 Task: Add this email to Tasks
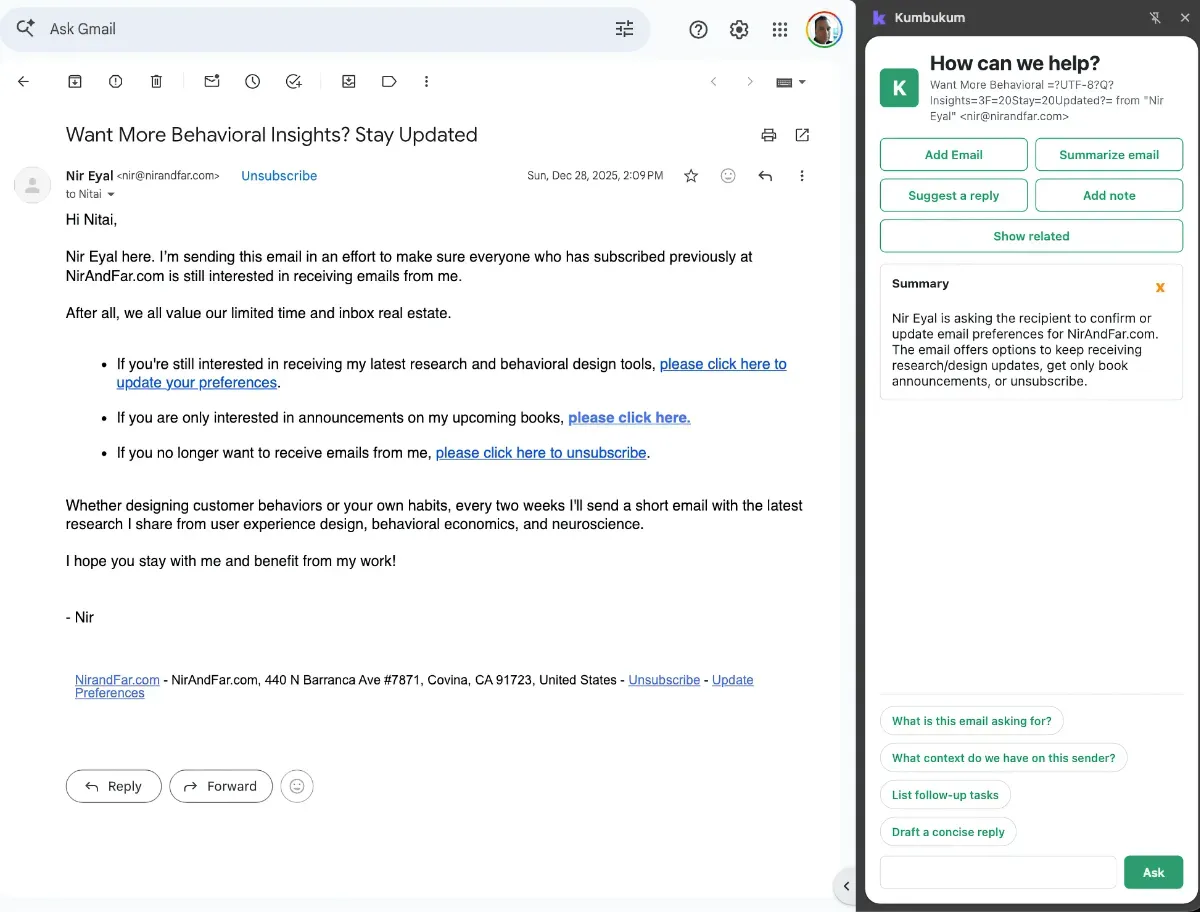click(x=294, y=82)
